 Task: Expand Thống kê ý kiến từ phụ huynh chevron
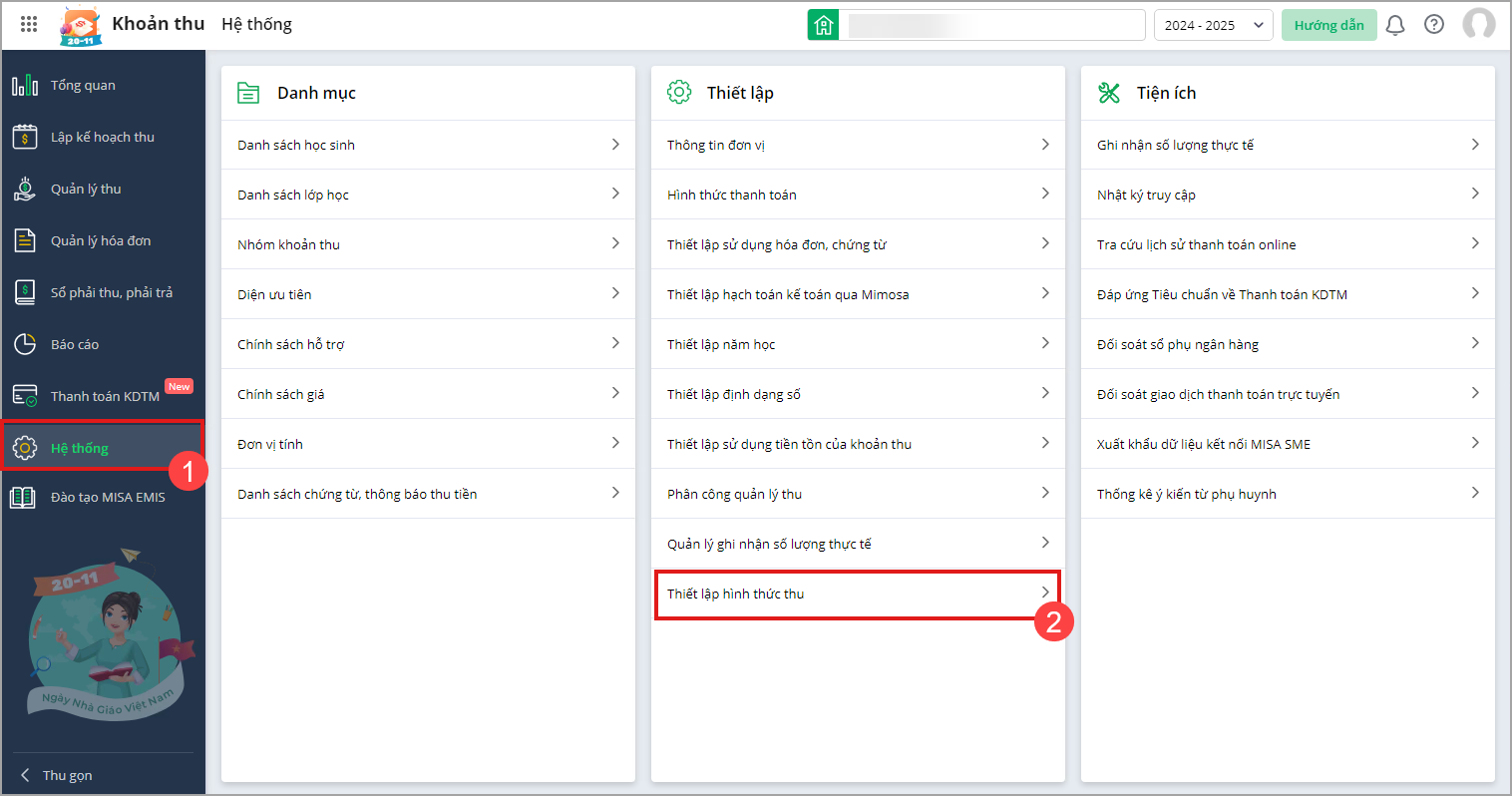tap(1475, 493)
